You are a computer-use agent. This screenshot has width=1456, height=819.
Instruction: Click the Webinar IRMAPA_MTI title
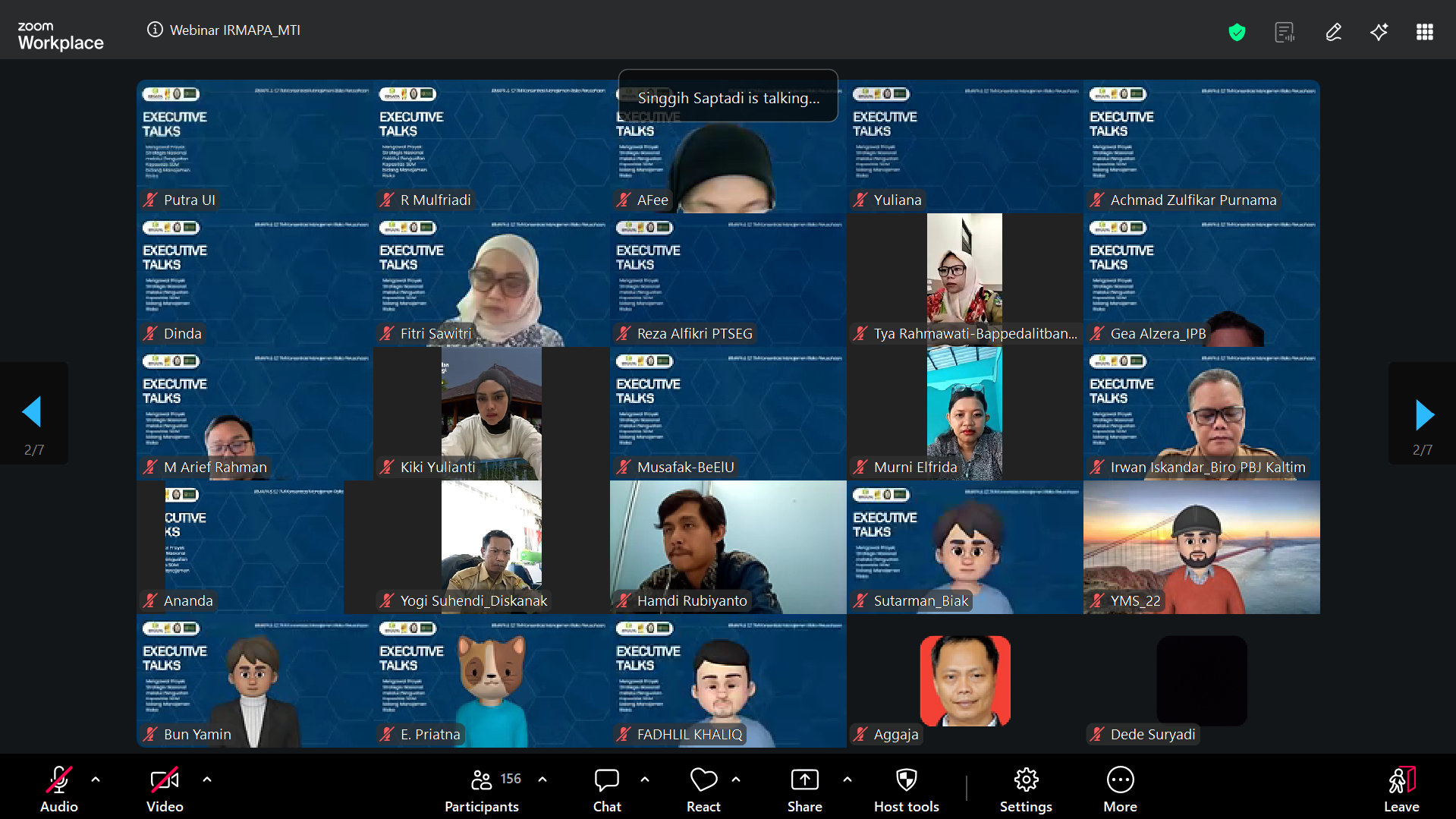(x=235, y=30)
